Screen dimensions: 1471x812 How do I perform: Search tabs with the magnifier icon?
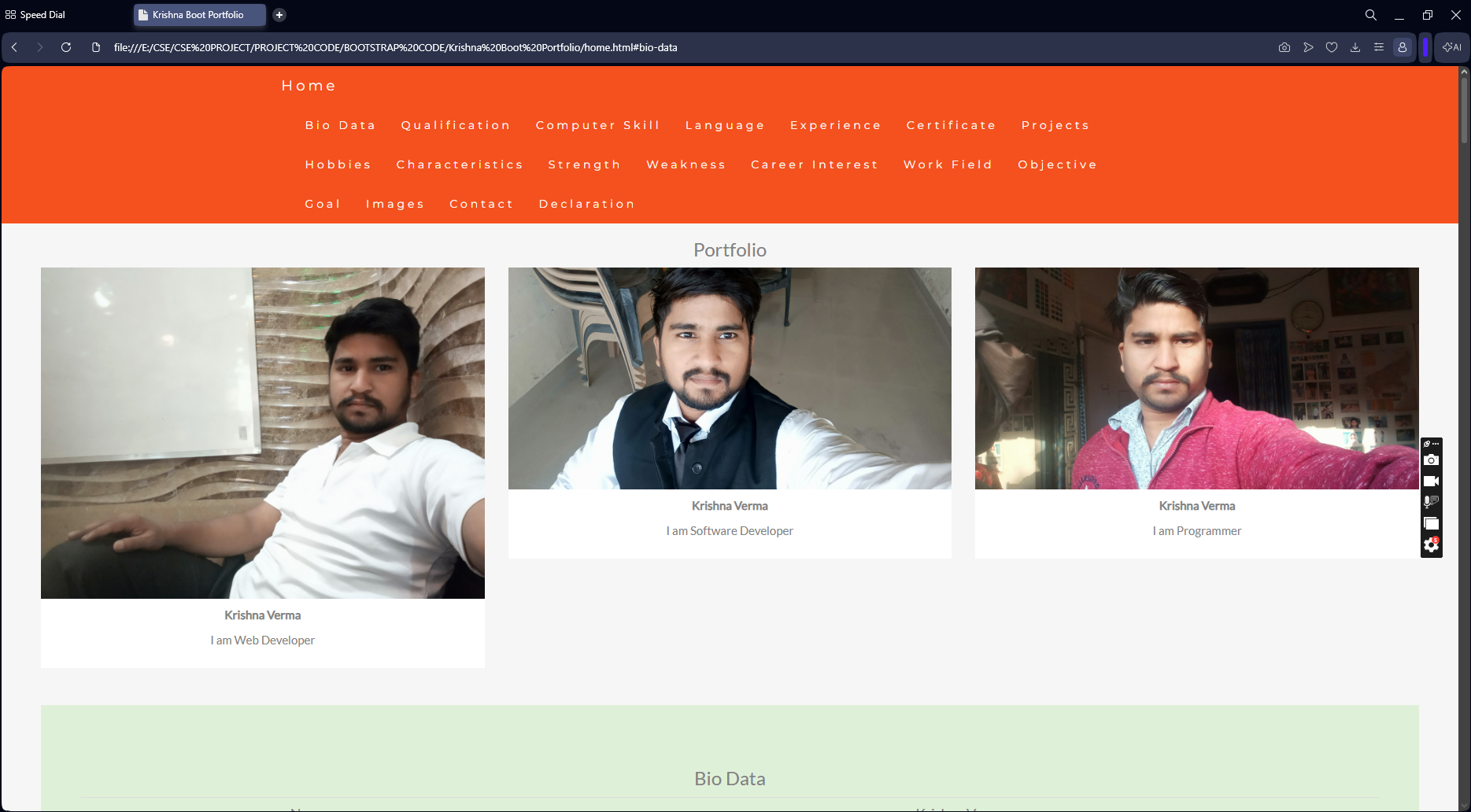[x=1371, y=15]
